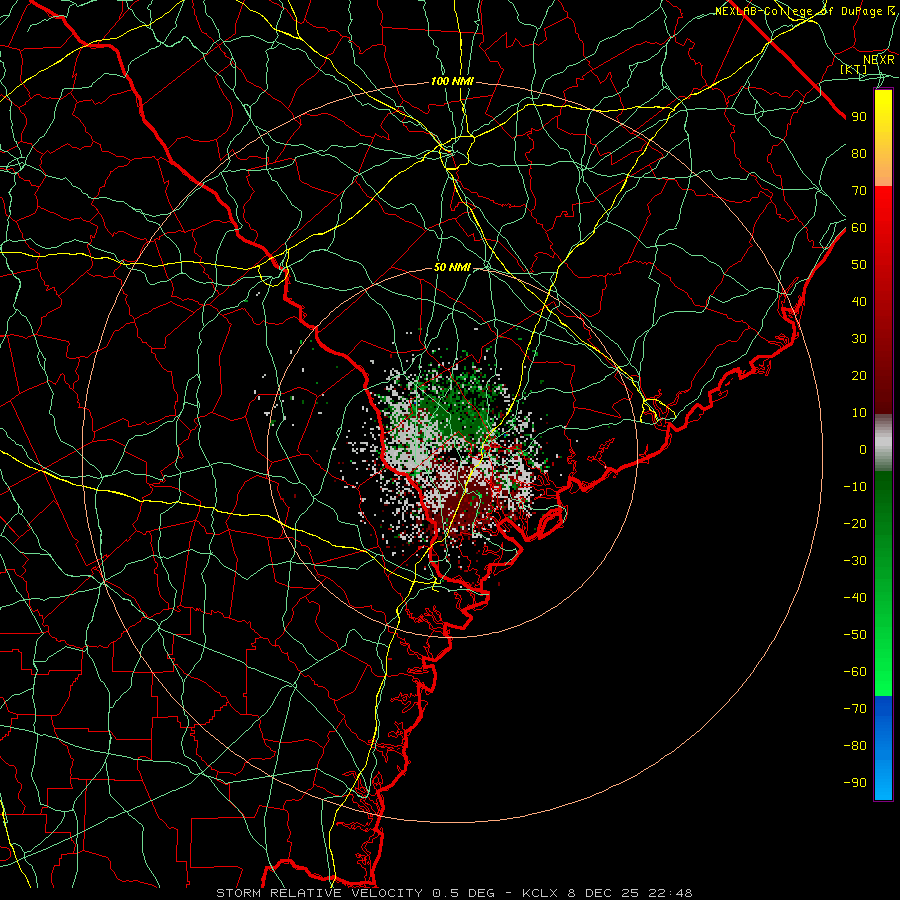Image resolution: width=900 pixels, height=900 pixels.
Task: Select the 80 value on the velocity scale
Action: click(x=859, y=154)
